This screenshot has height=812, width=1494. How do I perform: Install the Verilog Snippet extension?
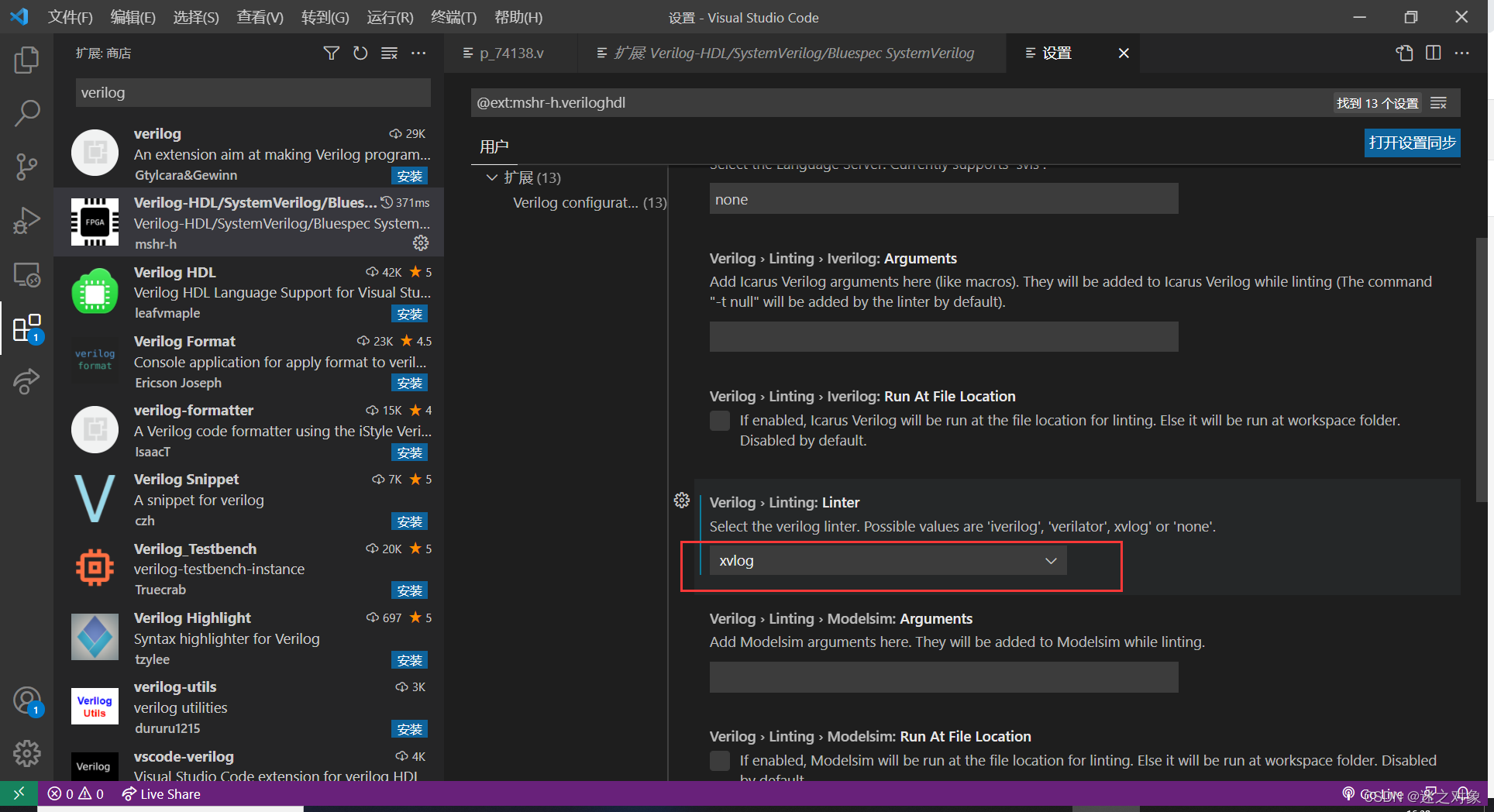(x=410, y=521)
